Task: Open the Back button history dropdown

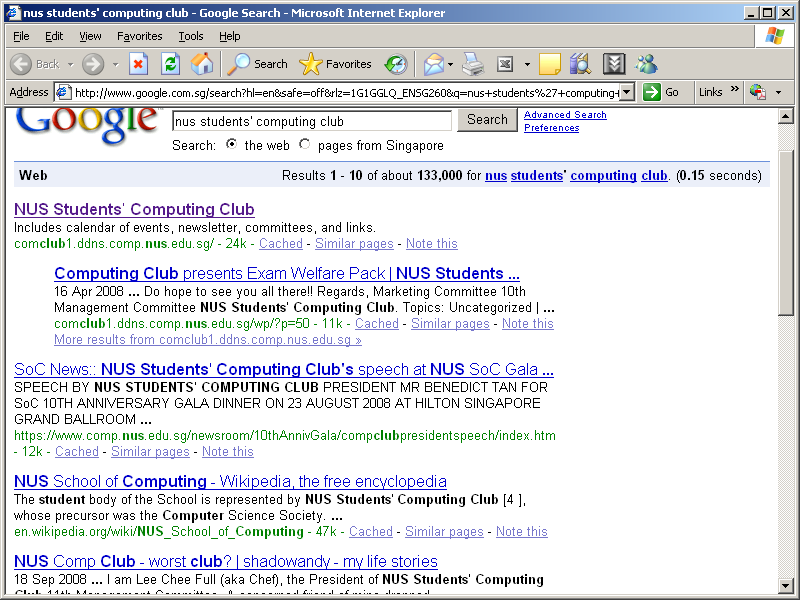Action: click(70, 65)
